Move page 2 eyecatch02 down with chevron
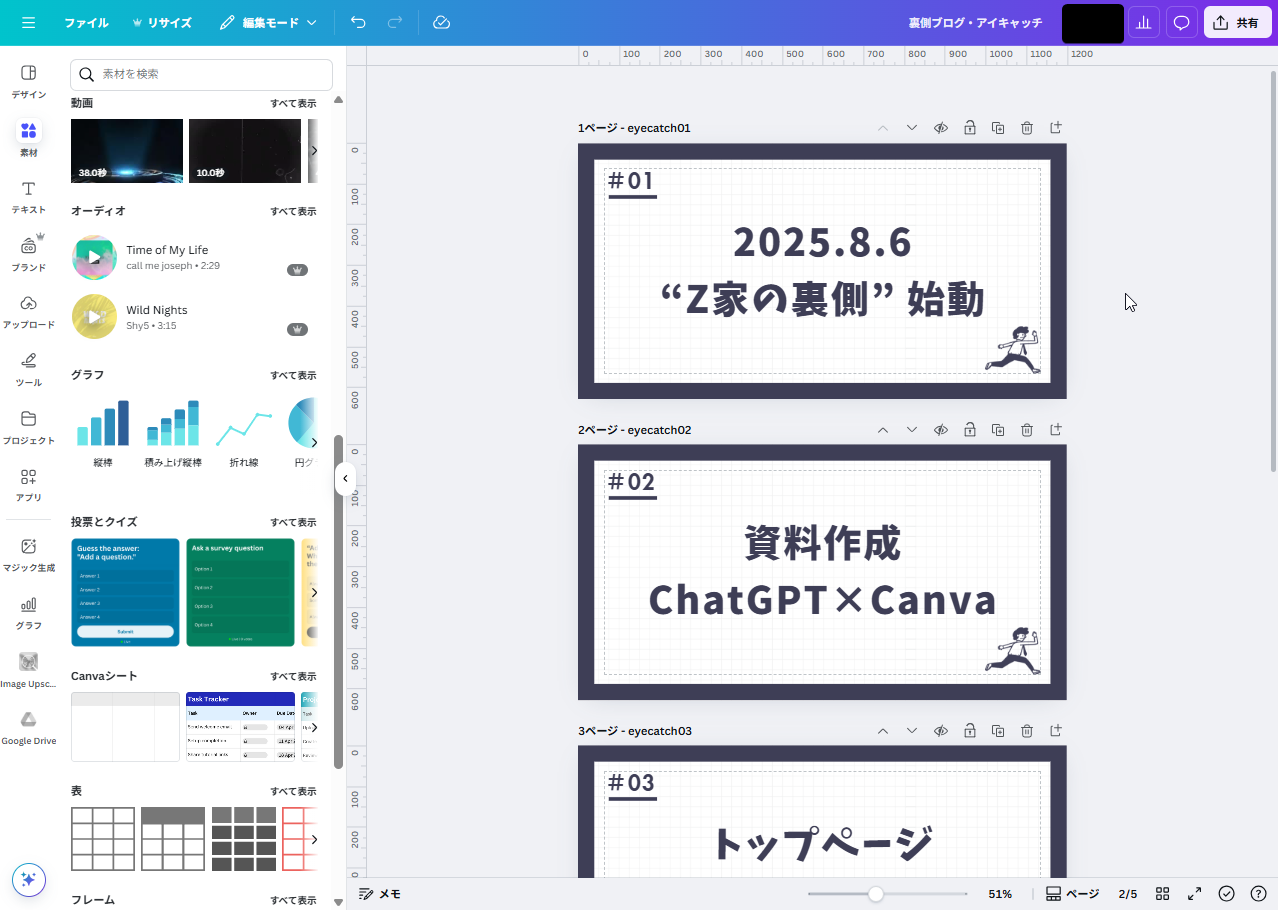Image resolution: width=1278 pixels, height=910 pixels. click(911, 430)
